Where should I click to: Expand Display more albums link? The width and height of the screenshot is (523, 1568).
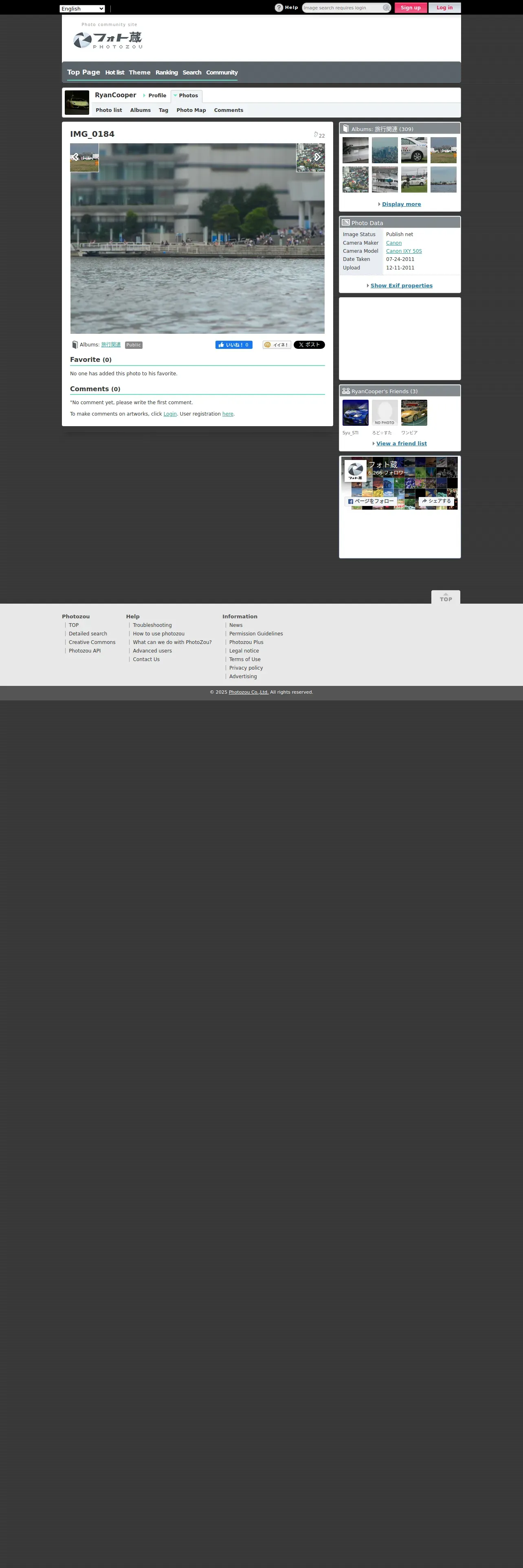(x=401, y=204)
